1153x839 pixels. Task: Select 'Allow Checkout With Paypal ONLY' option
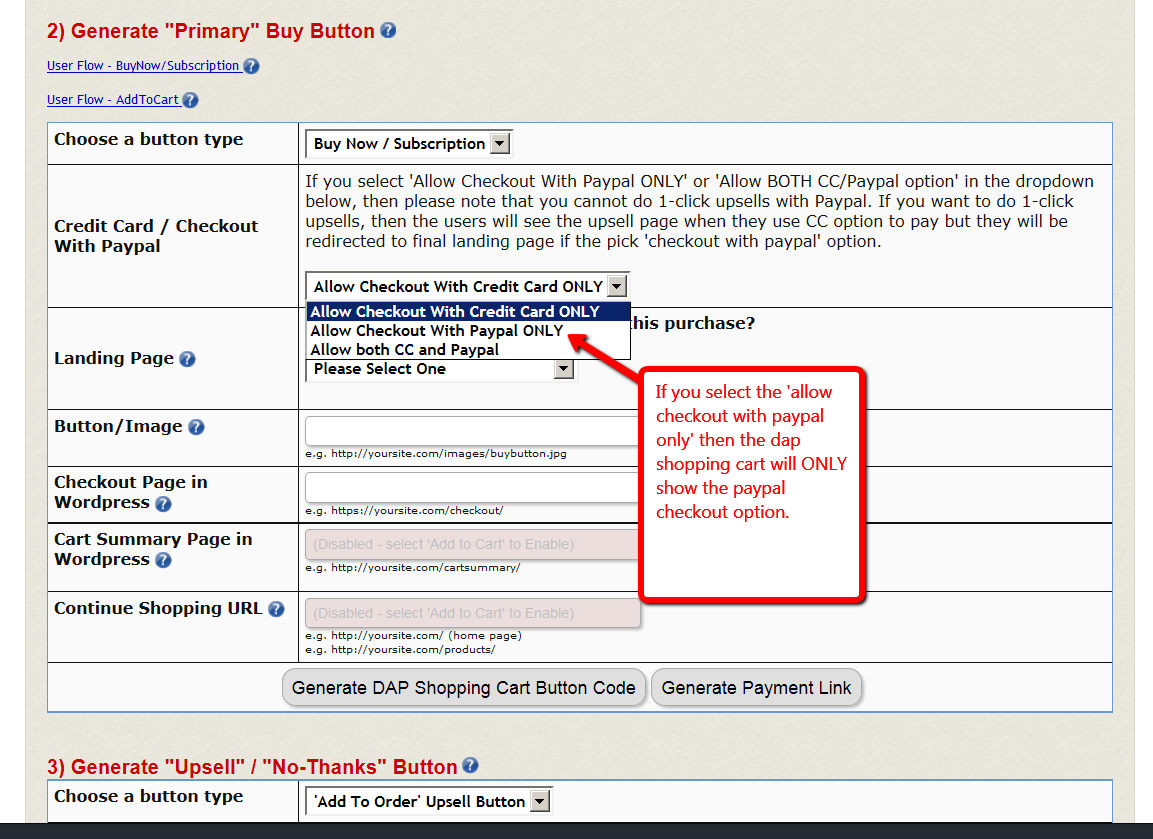tap(437, 331)
